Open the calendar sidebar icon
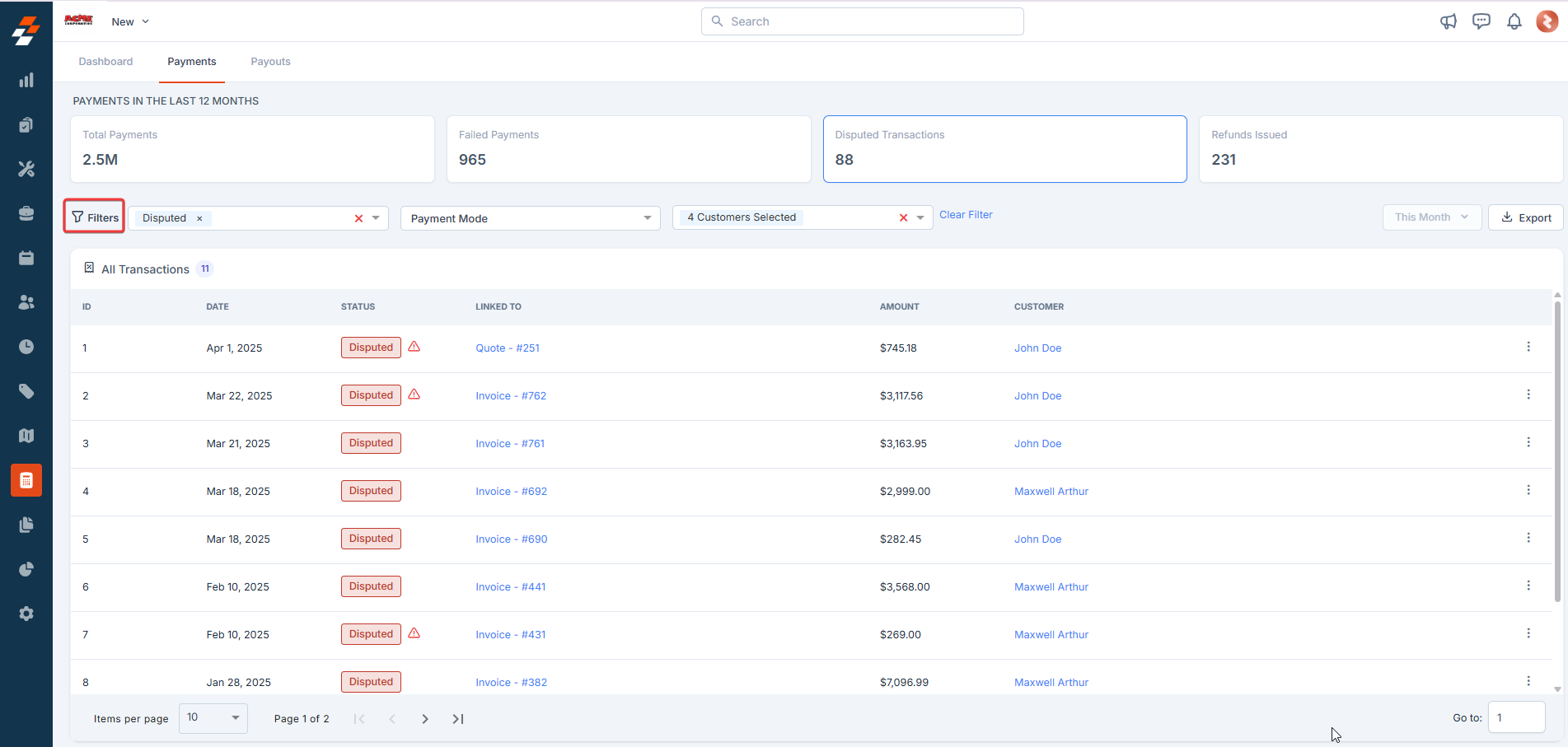Viewport: 1568px width, 747px height. tap(26, 258)
